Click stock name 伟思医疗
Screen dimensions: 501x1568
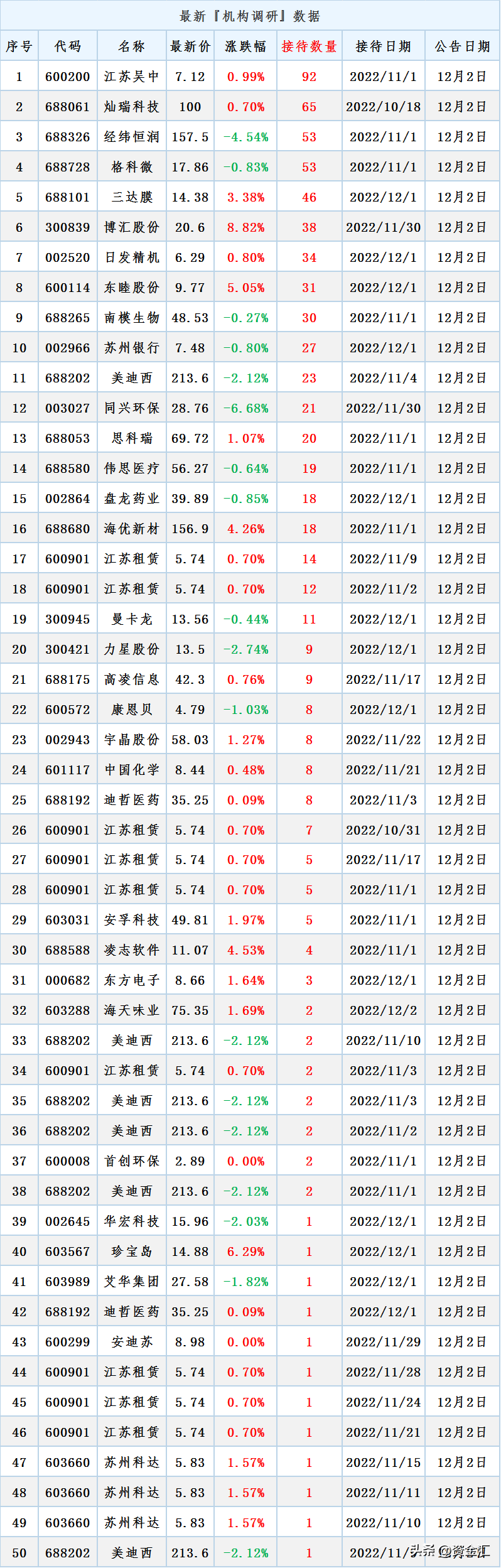click(132, 468)
